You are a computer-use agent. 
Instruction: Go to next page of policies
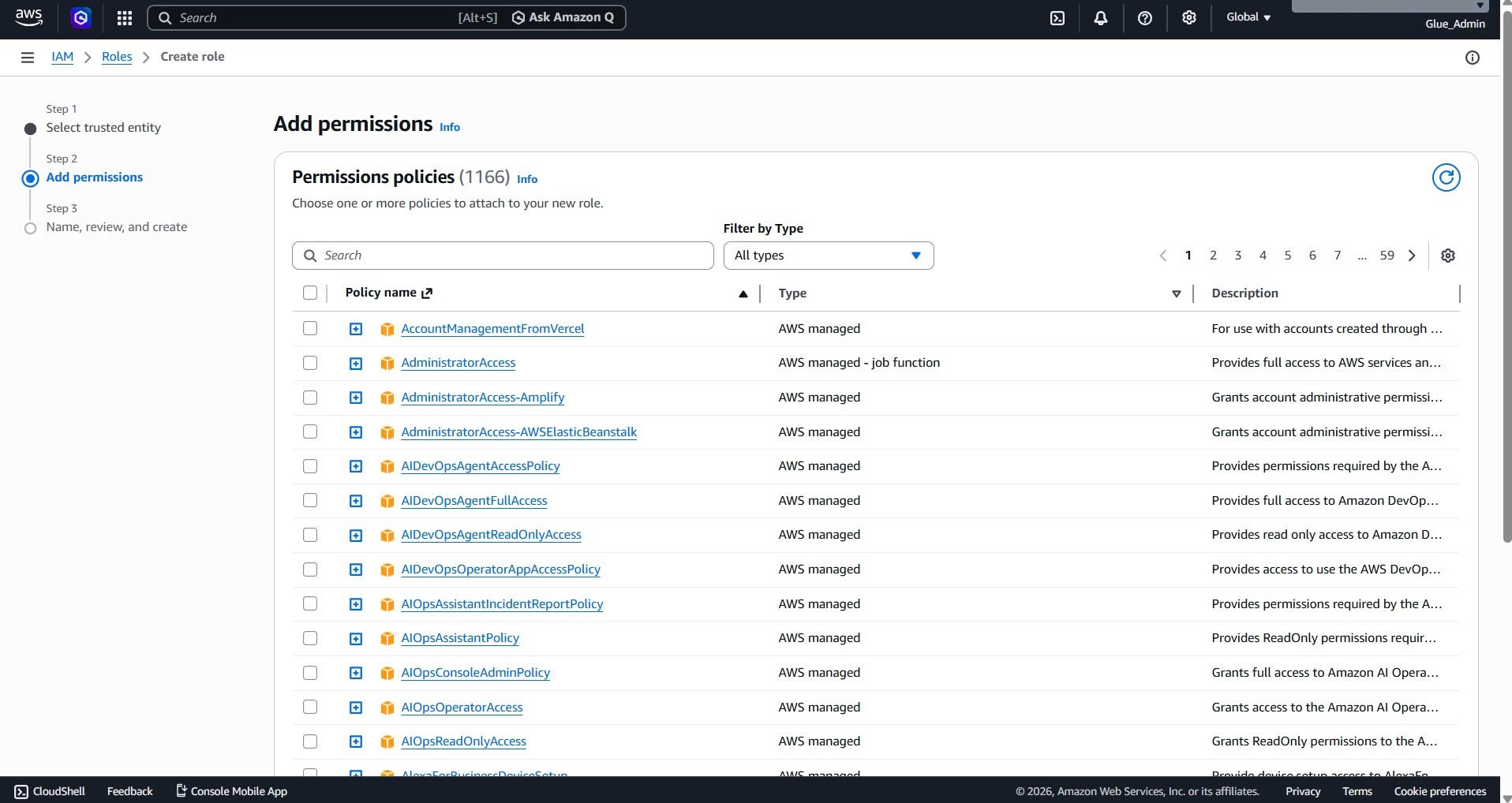pyautogui.click(x=1412, y=256)
